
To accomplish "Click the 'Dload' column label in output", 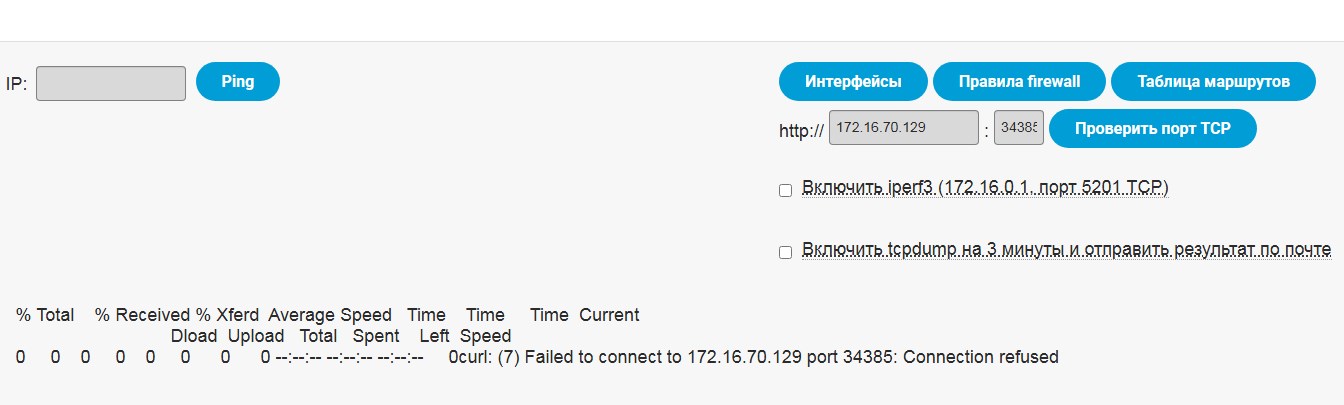I will coord(194,336).
